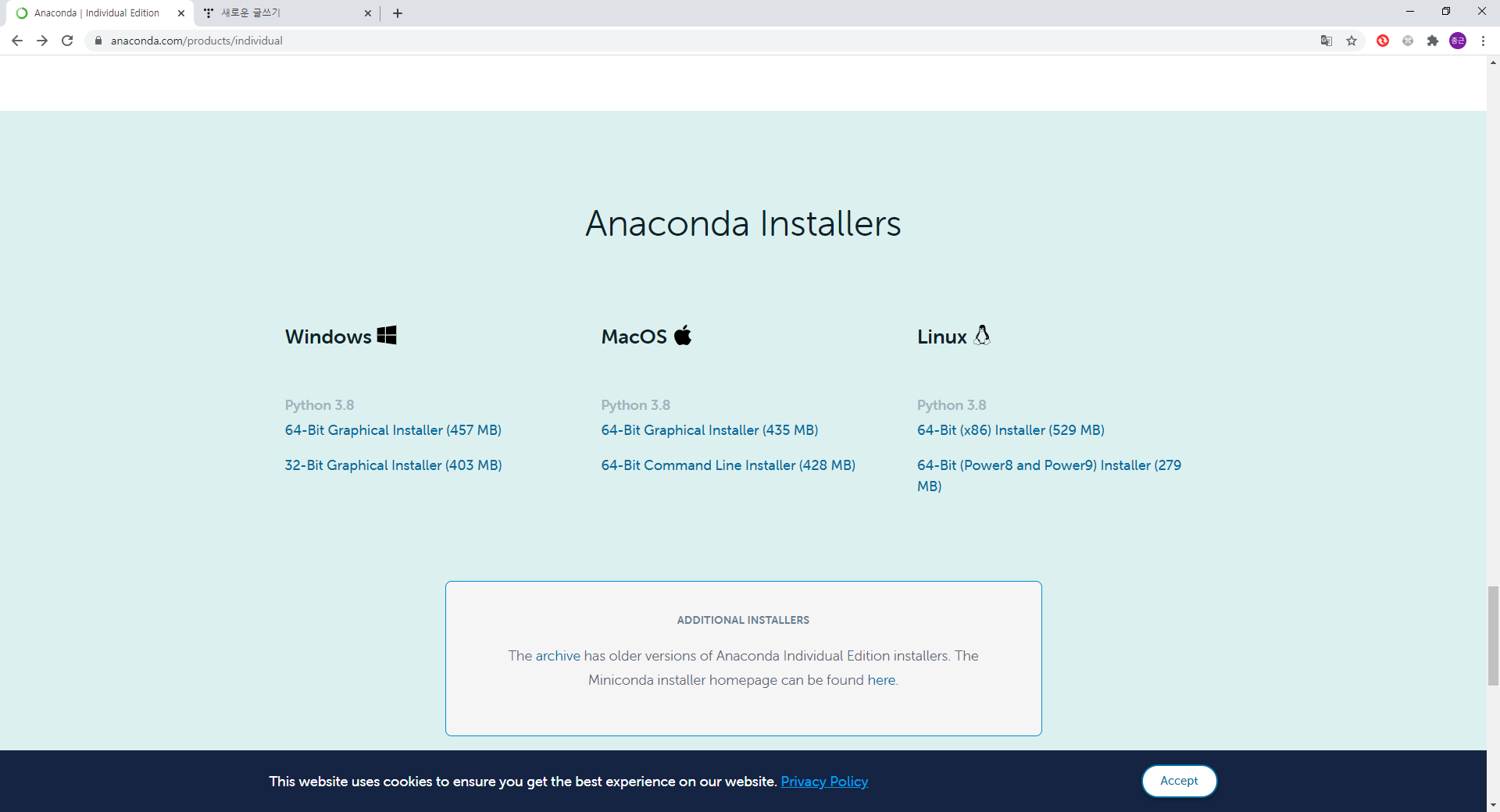Open the purple profile avatar
Screen dimensions: 1500x812
(x=1458, y=41)
